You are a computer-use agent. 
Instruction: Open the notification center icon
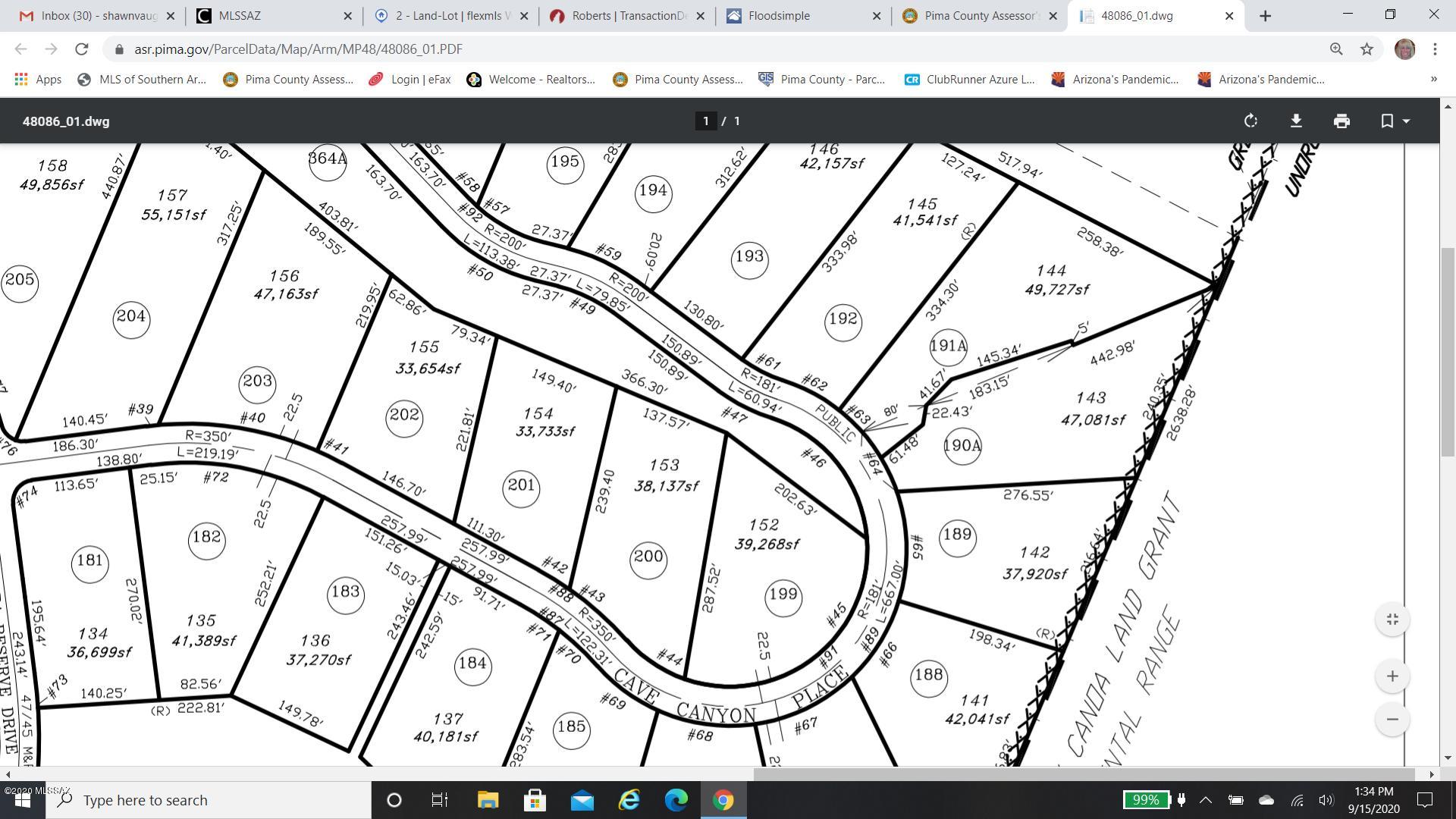1425,800
